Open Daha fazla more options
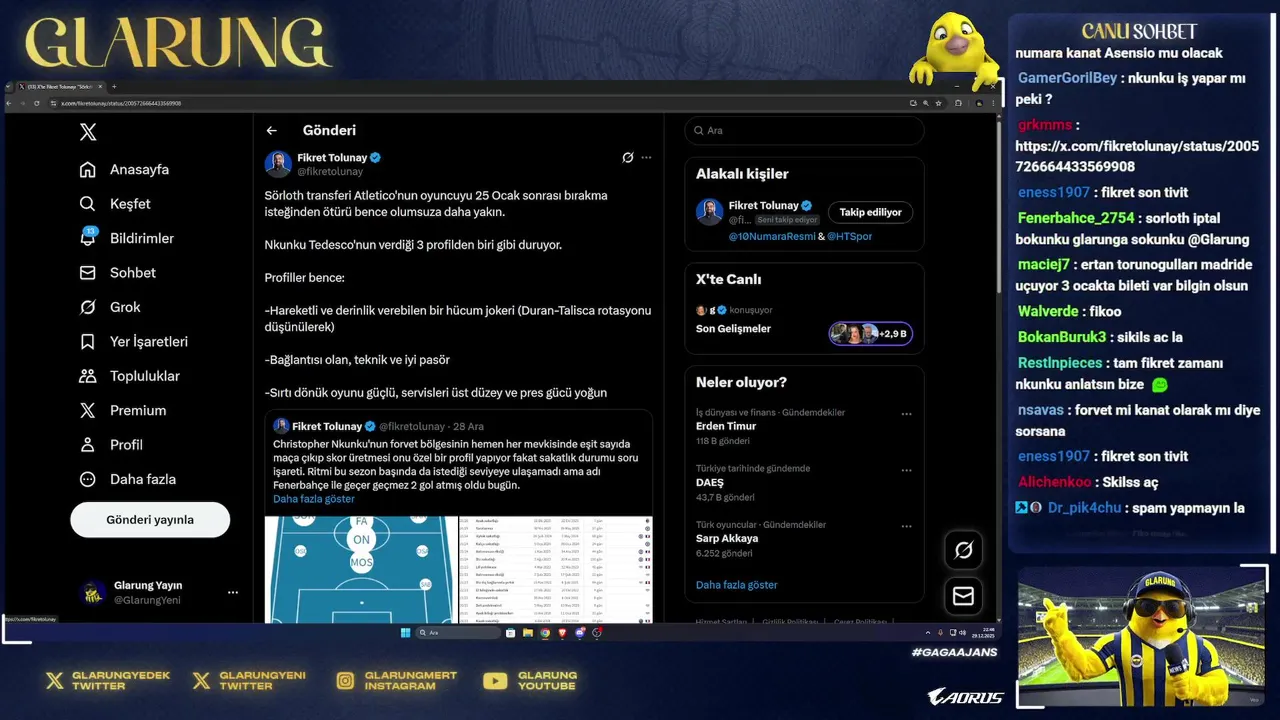Viewport: 1280px width, 720px height. click(x=128, y=479)
